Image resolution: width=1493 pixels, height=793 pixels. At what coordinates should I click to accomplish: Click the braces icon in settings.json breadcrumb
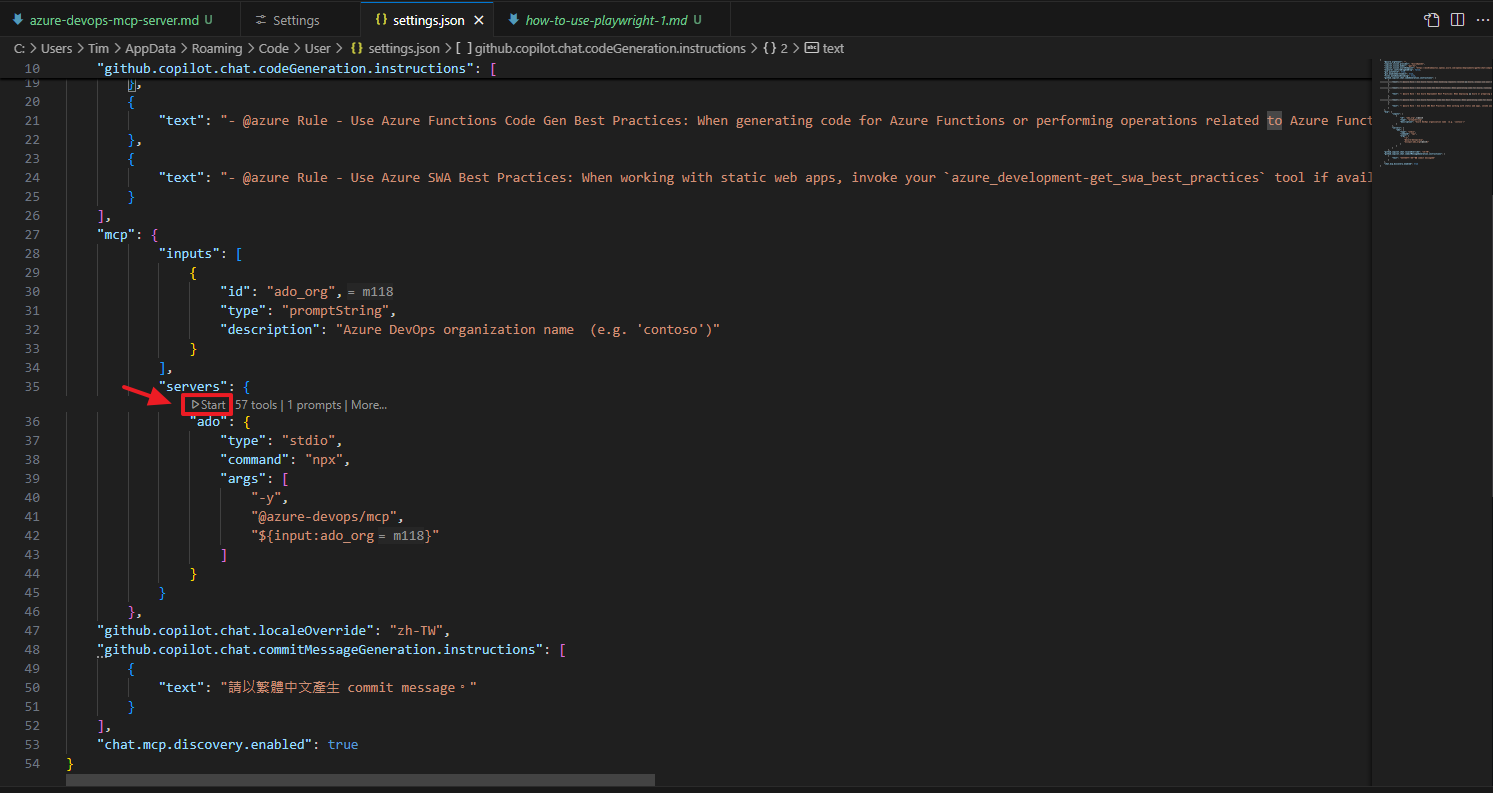click(357, 48)
